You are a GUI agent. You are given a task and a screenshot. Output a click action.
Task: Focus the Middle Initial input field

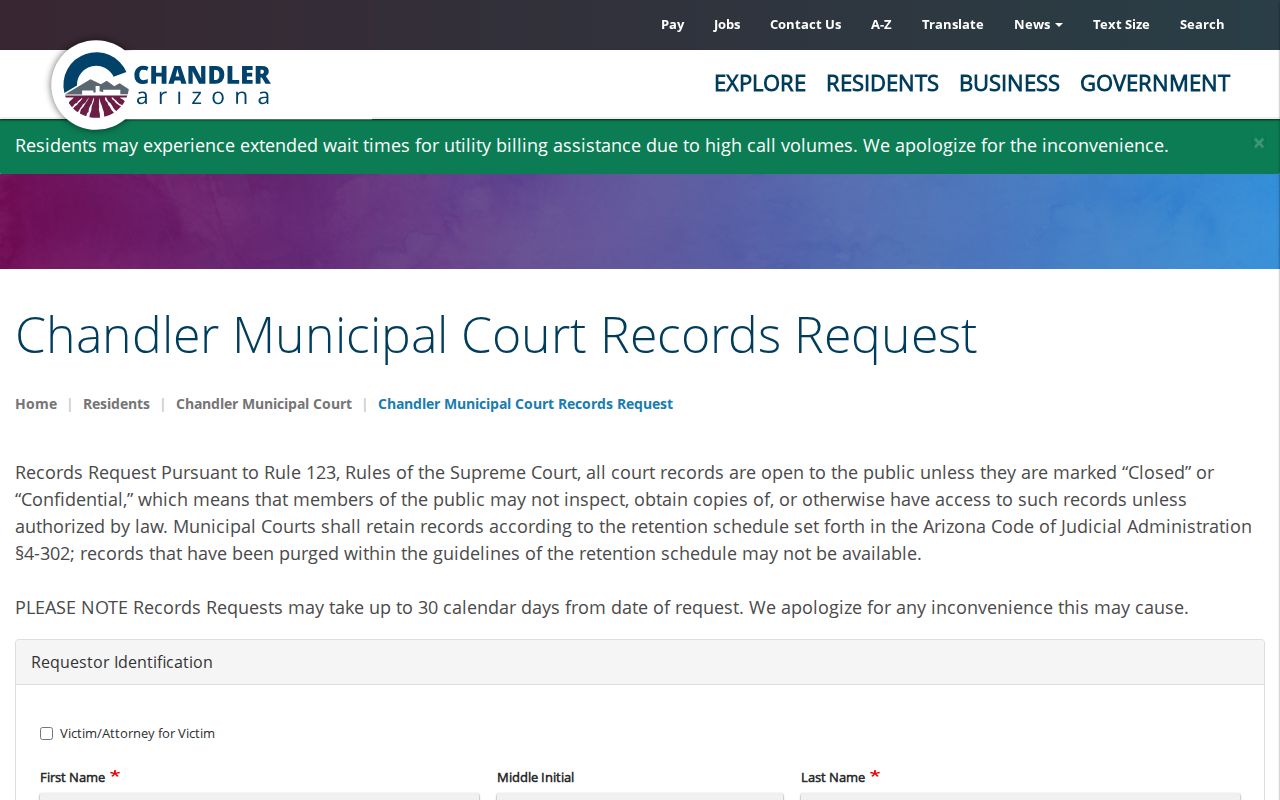(640, 797)
